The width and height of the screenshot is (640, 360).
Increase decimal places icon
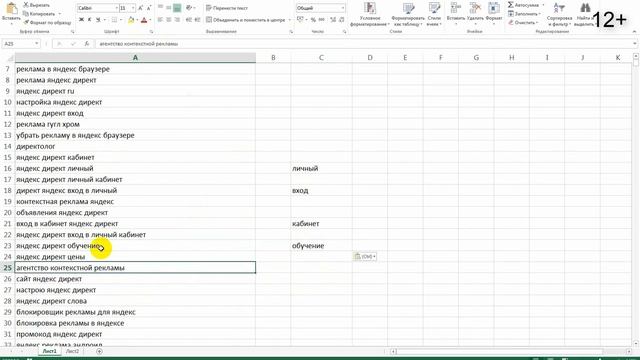333,20
